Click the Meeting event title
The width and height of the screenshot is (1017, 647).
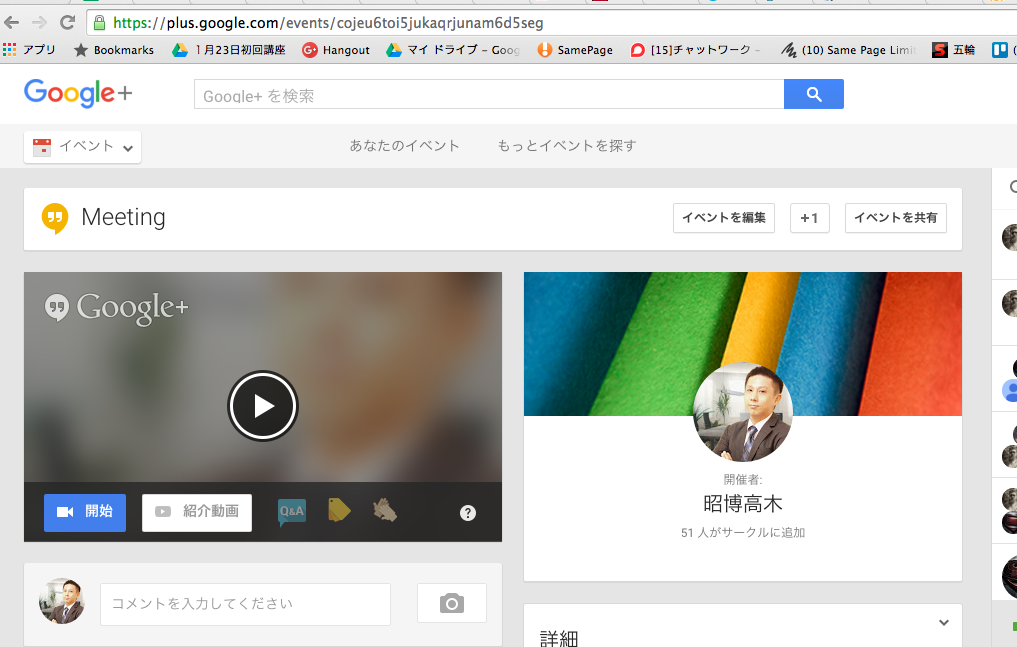tap(123, 217)
